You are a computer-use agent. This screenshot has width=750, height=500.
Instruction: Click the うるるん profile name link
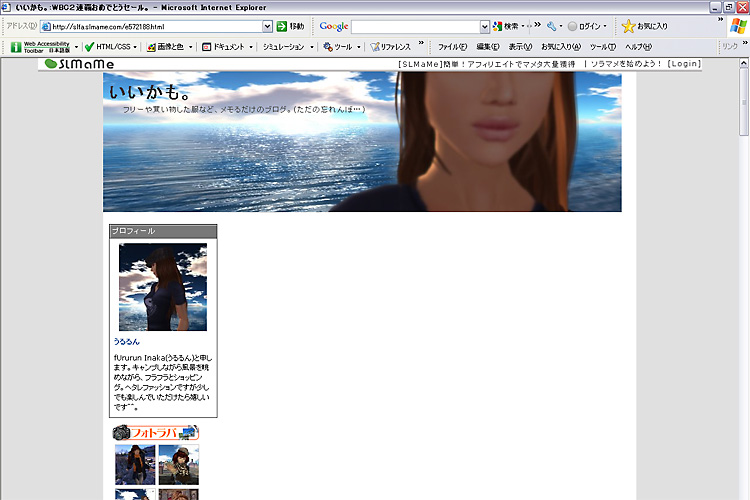click(x=126, y=342)
